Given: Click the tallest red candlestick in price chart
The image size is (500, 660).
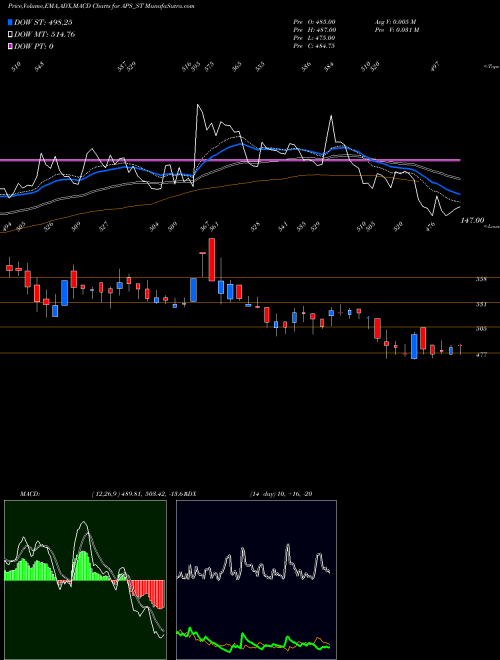Looking at the screenshot, I should pos(212,260).
